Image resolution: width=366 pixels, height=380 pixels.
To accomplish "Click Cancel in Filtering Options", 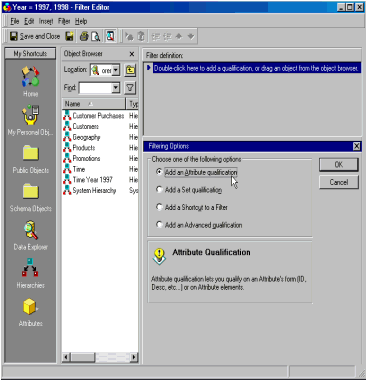I will click(x=339, y=182).
